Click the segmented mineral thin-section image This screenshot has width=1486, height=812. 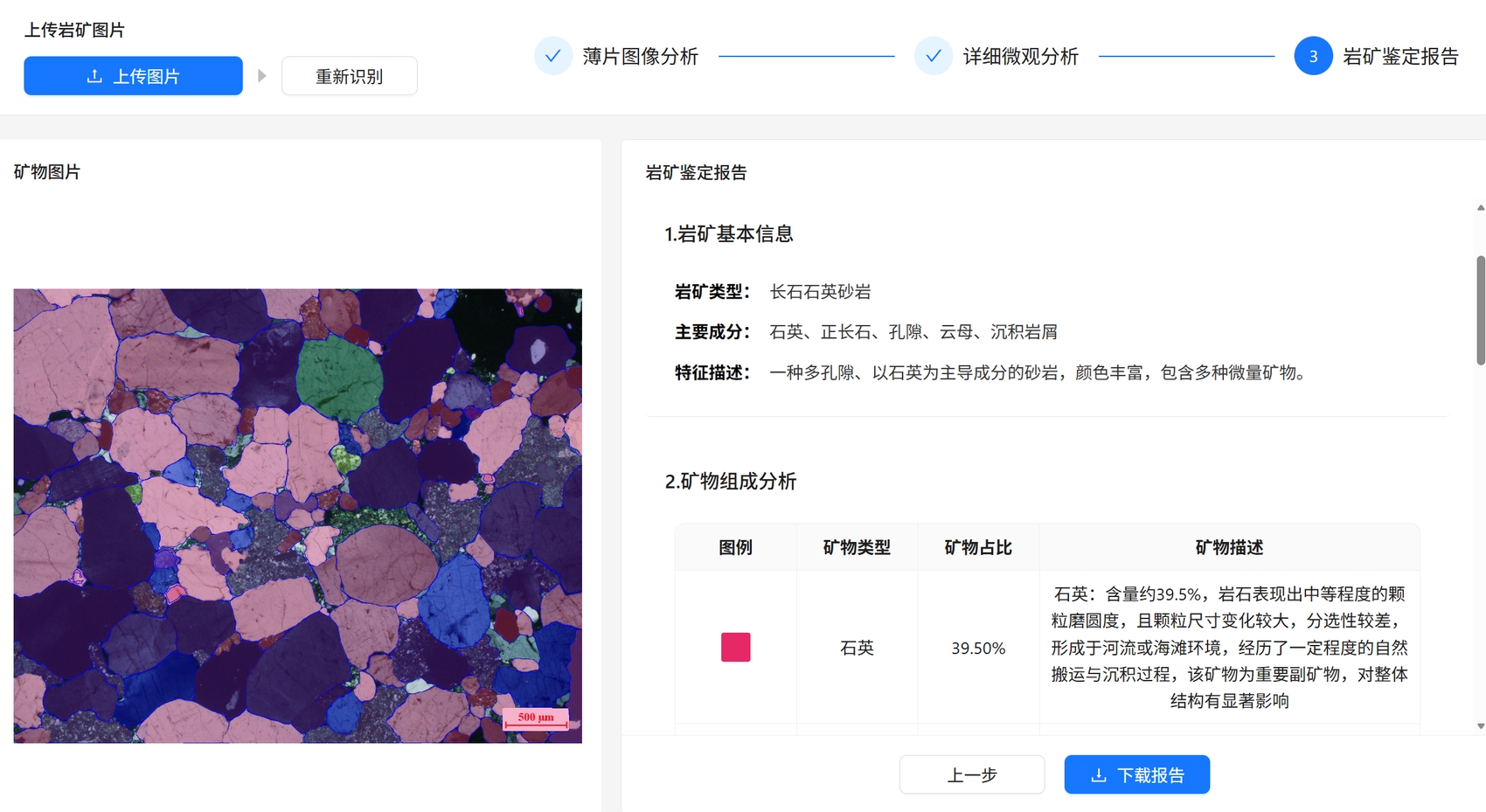pyautogui.click(x=297, y=516)
